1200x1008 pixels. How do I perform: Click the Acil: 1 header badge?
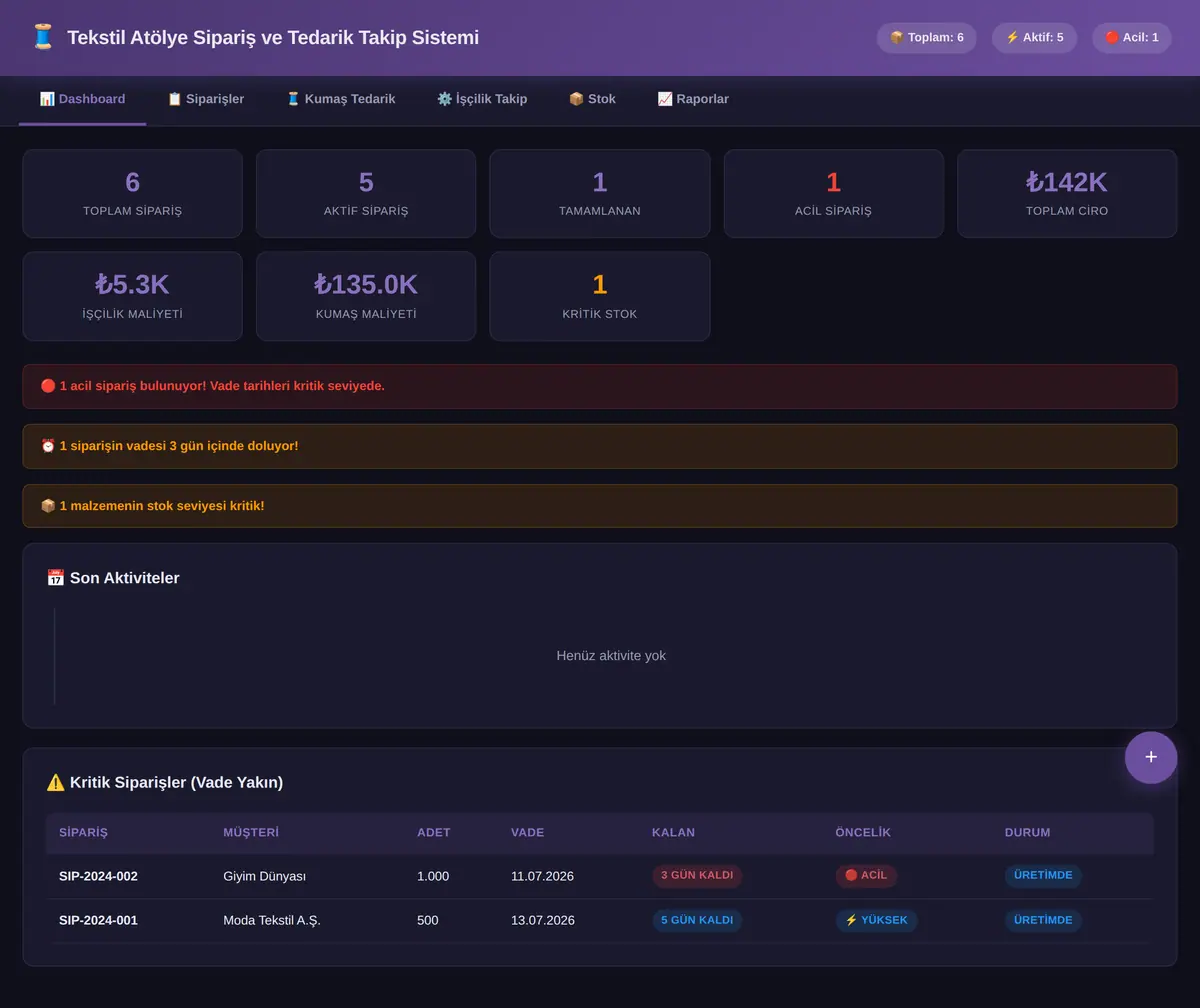[x=1131, y=38]
